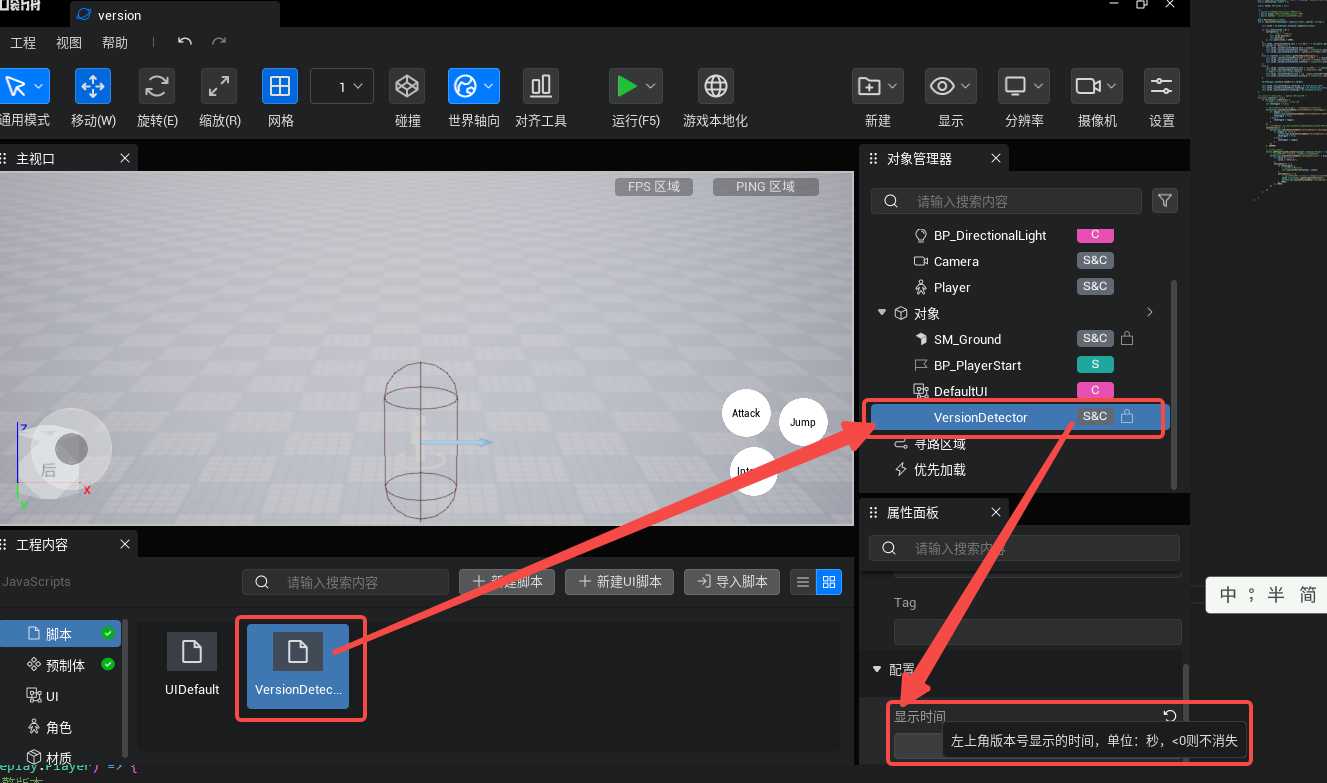The height and width of the screenshot is (783, 1327).
Task: Select Player in object tree
Action: 952,287
